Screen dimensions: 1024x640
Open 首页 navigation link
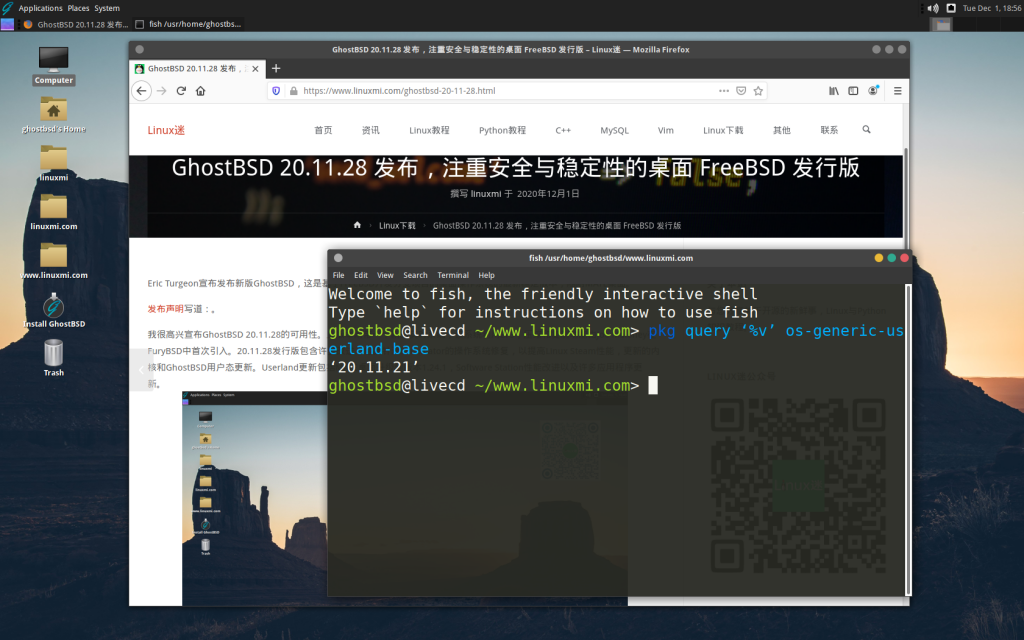point(323,130)
